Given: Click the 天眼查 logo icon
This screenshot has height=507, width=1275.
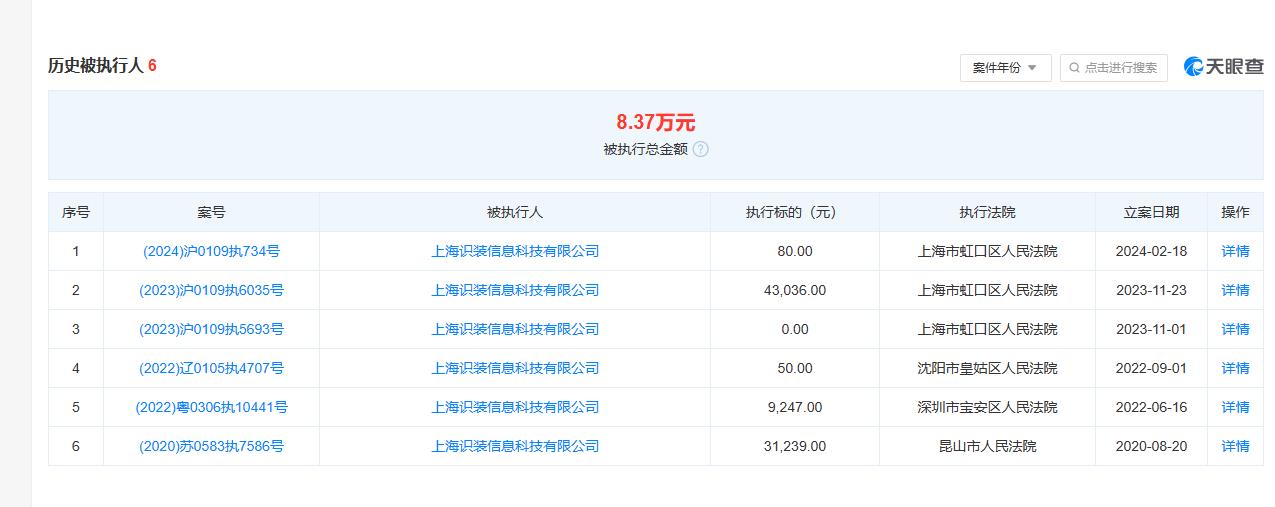Looking at the screenshot, I should 1194,67.
